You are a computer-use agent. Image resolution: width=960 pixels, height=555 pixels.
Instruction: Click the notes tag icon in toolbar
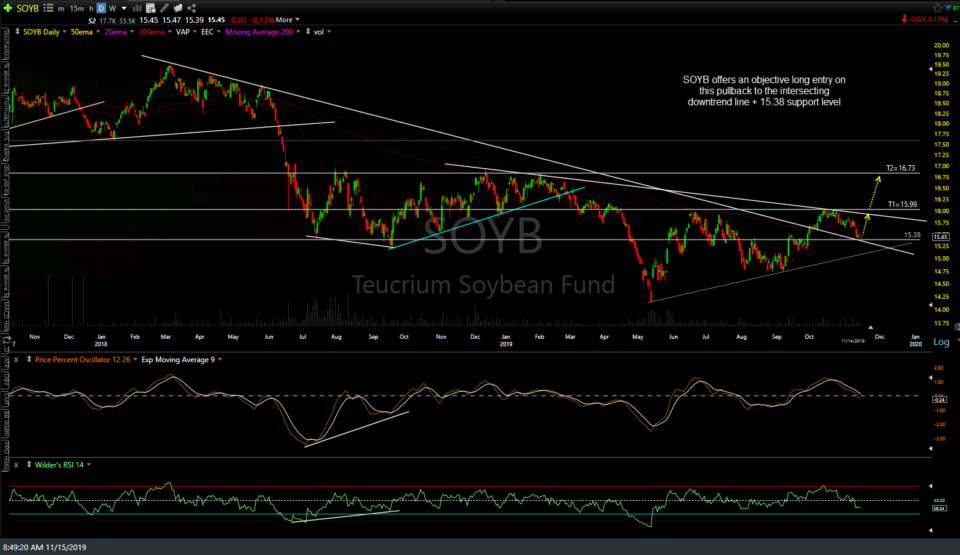pos(178,9)
